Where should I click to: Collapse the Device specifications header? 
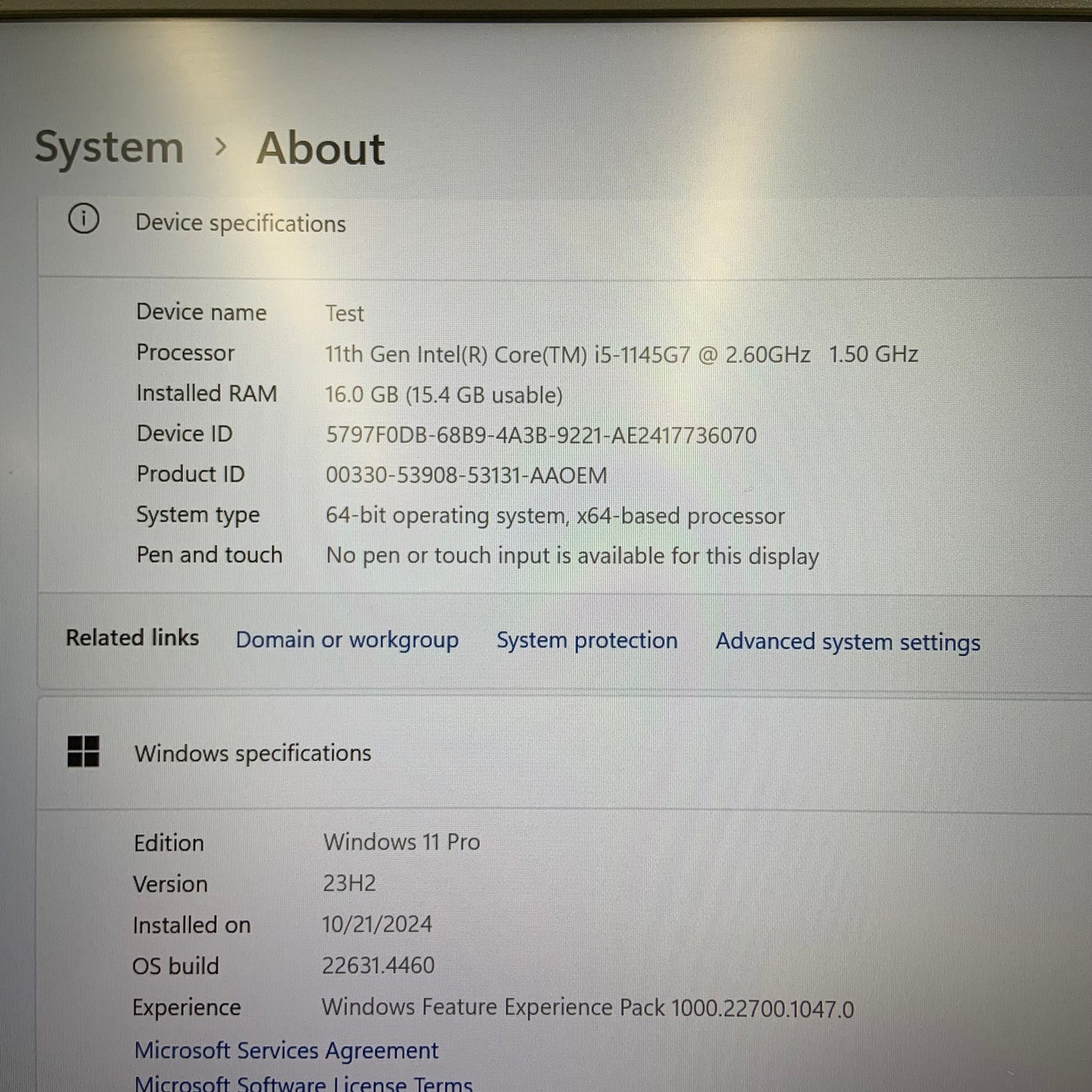pyautogui.click(x=565, y=237)
